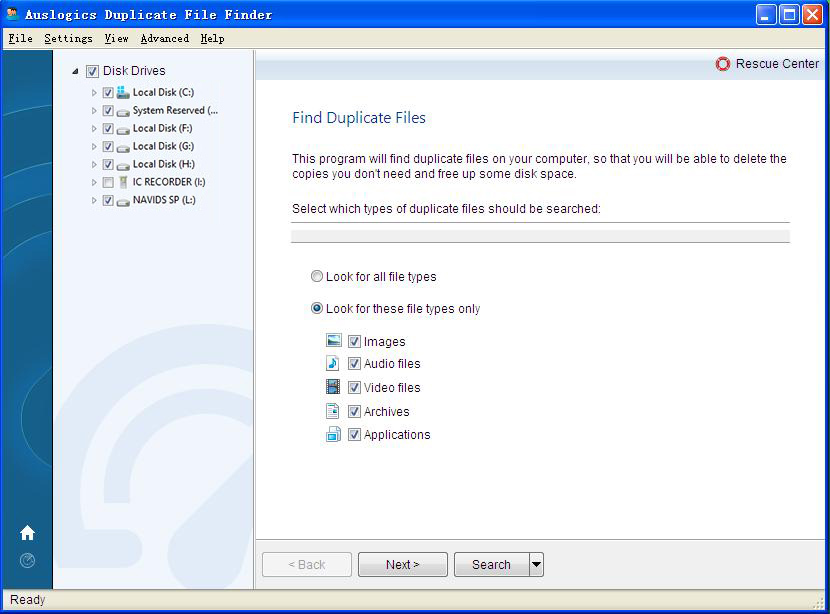
Task: Expand the Local Disk (G:) node
Action: [94, 147]
